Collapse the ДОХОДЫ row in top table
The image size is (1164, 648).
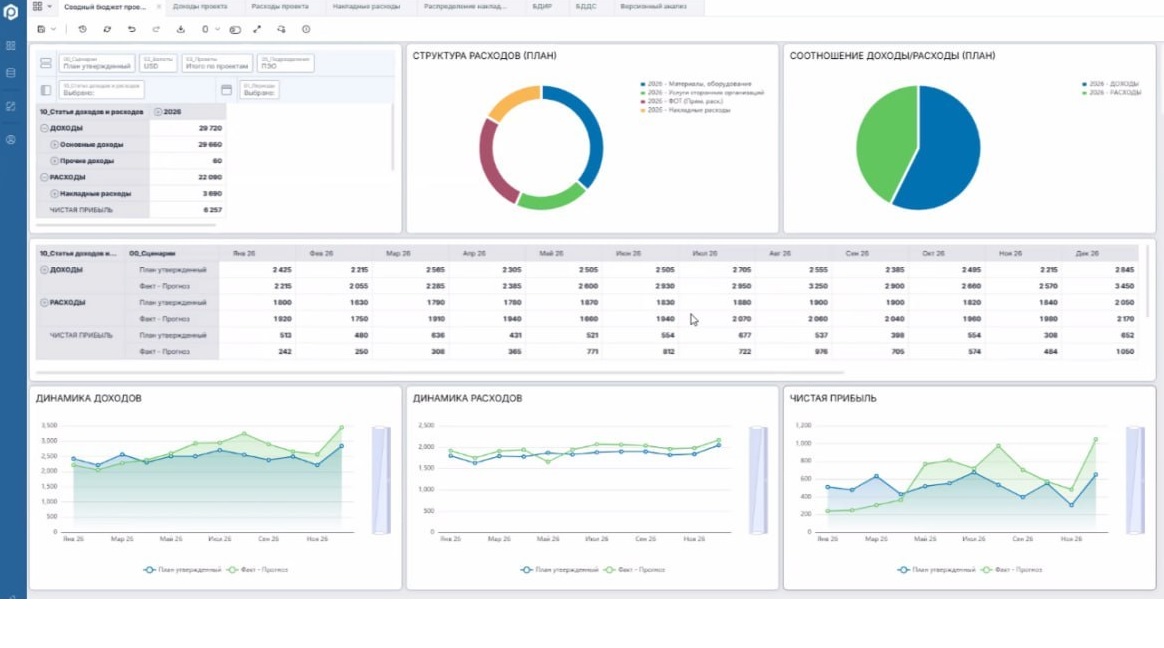point(44,128)
